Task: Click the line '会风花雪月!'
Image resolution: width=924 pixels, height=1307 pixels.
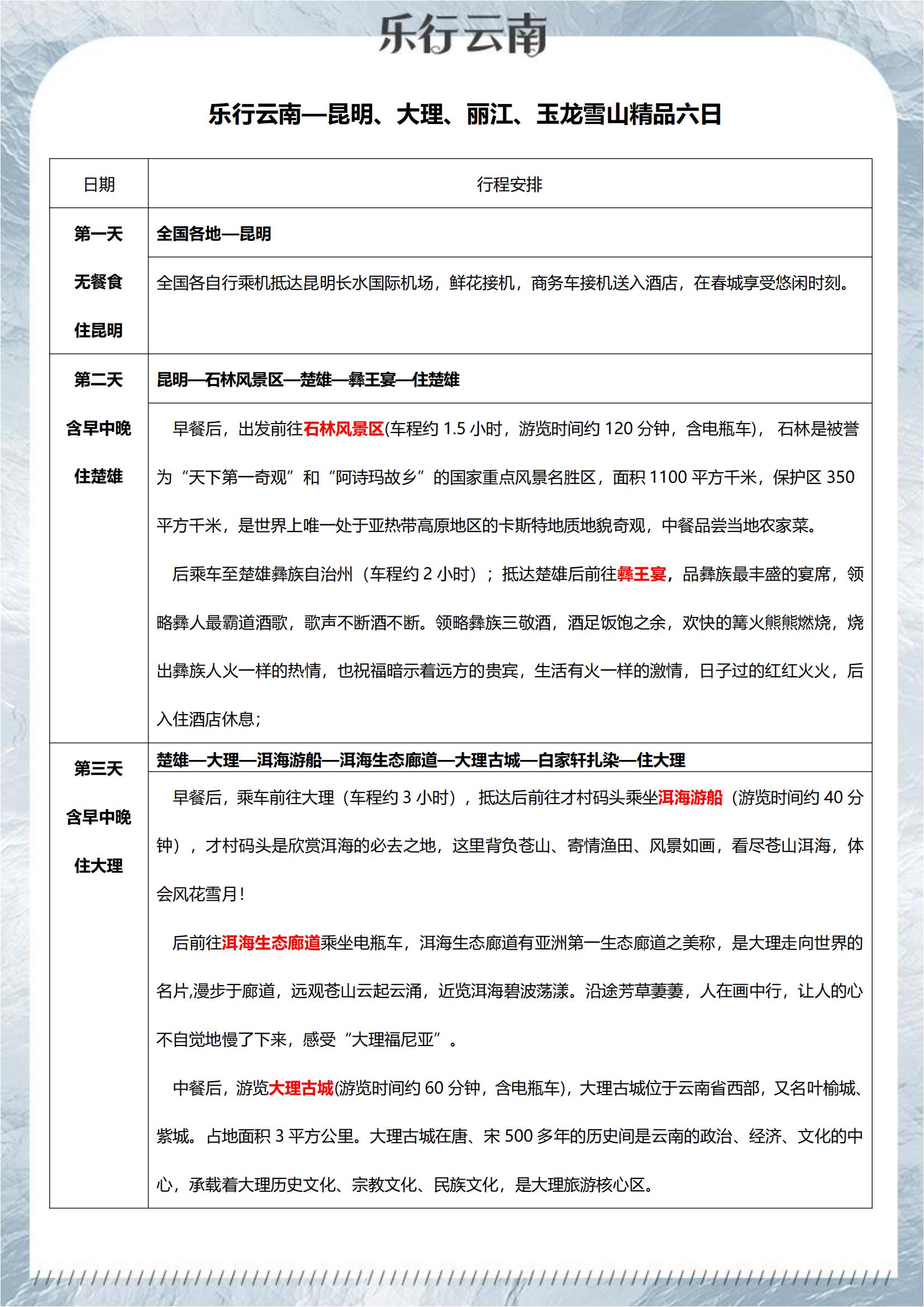Action: (201, 894)
